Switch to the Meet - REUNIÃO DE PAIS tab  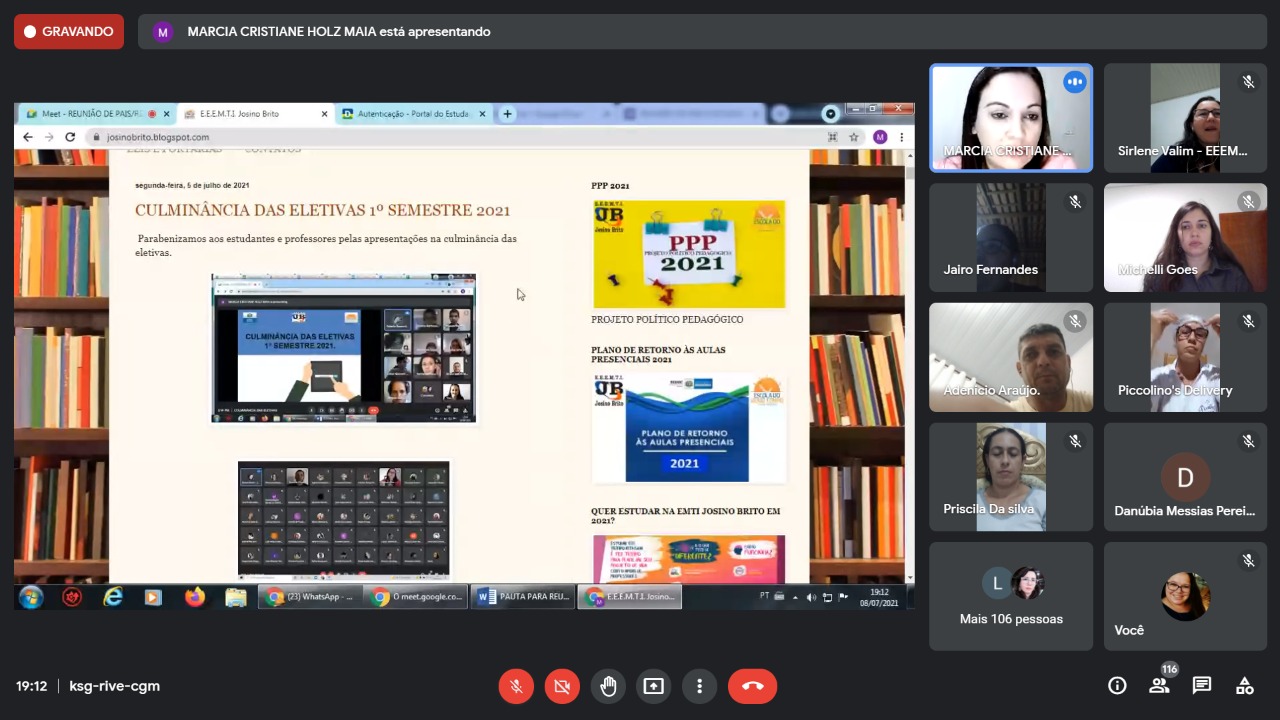pos(97,114)
